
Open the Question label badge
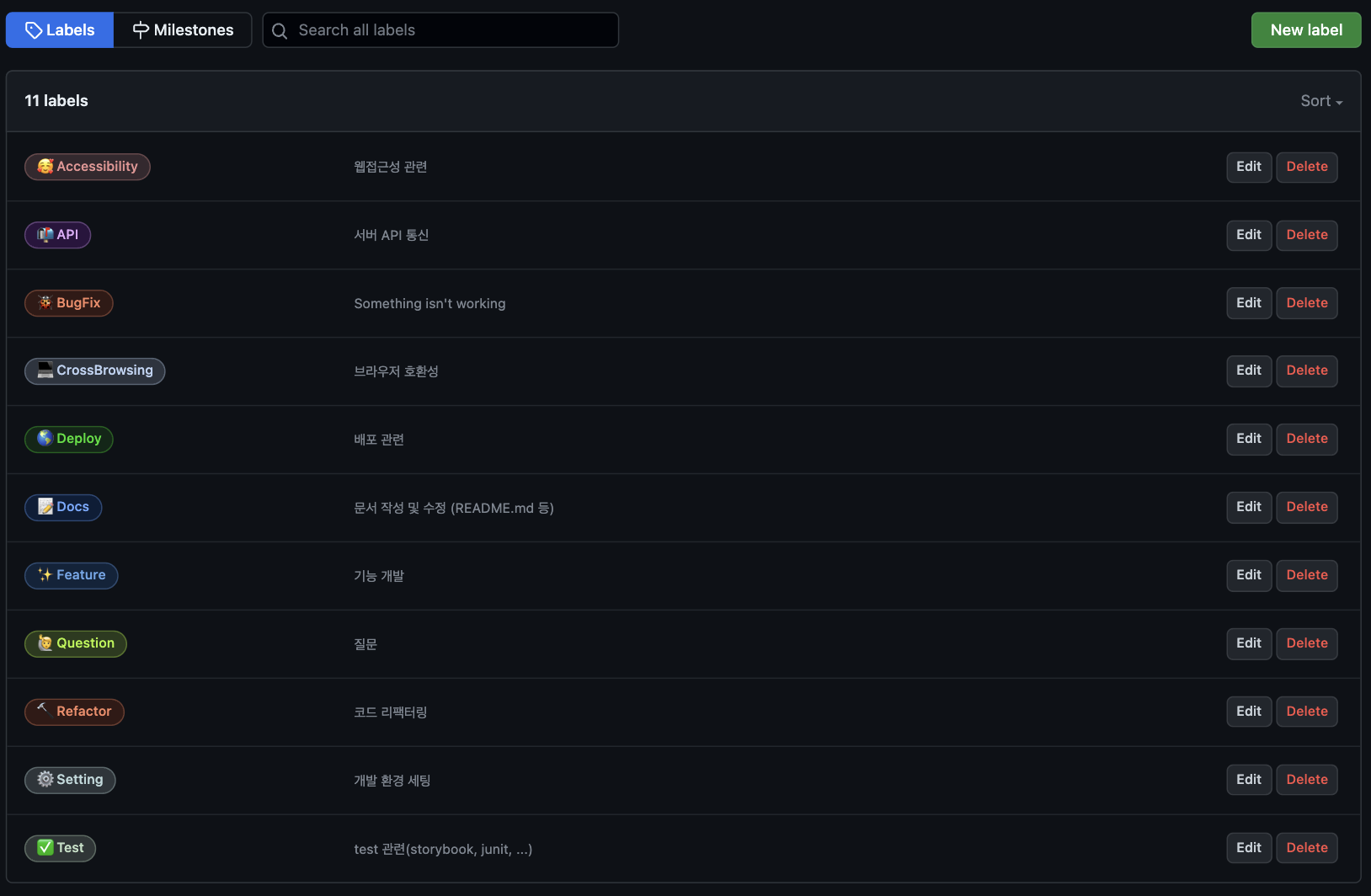[x=76, y=643]
